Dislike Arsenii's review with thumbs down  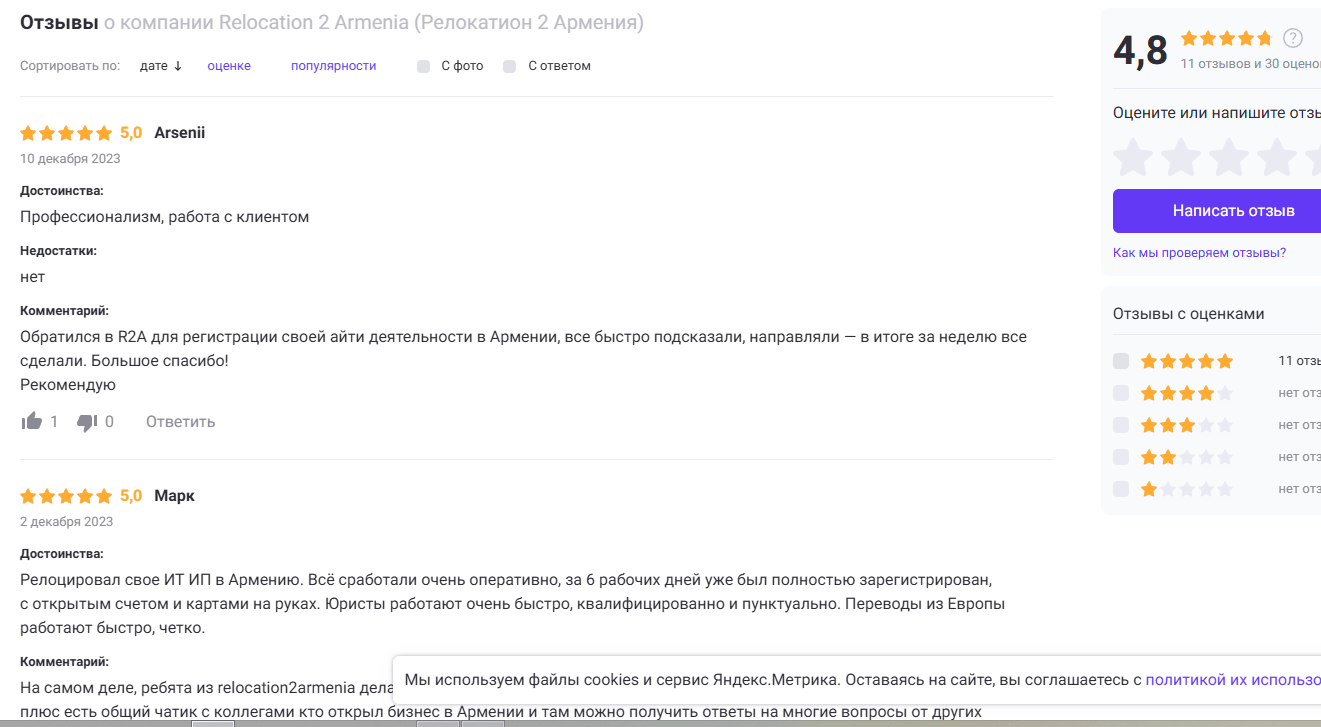point(87,422)
